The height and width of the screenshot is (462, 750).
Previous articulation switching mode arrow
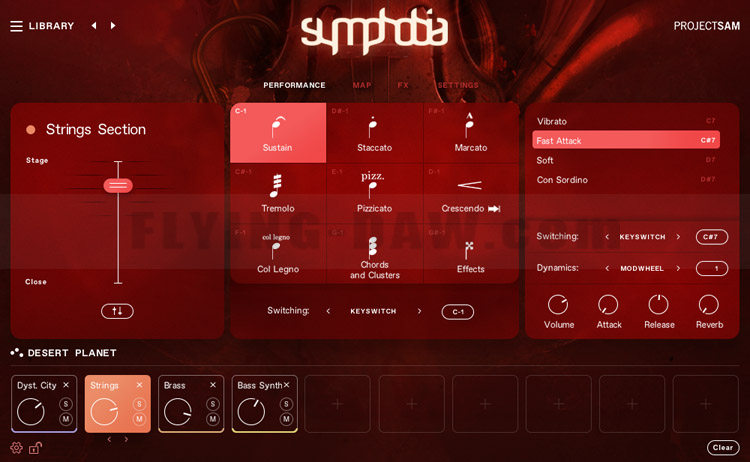tap(328, 311)
